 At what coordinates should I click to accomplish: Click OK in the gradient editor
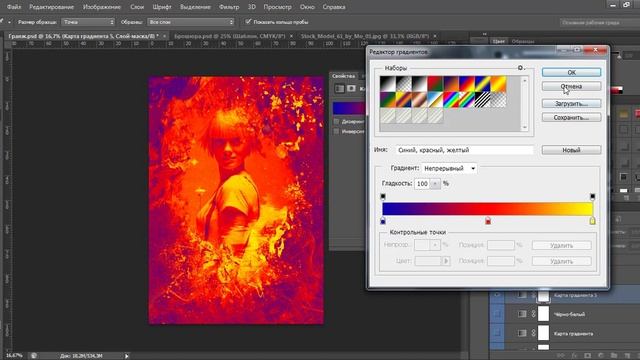point(571,72)
